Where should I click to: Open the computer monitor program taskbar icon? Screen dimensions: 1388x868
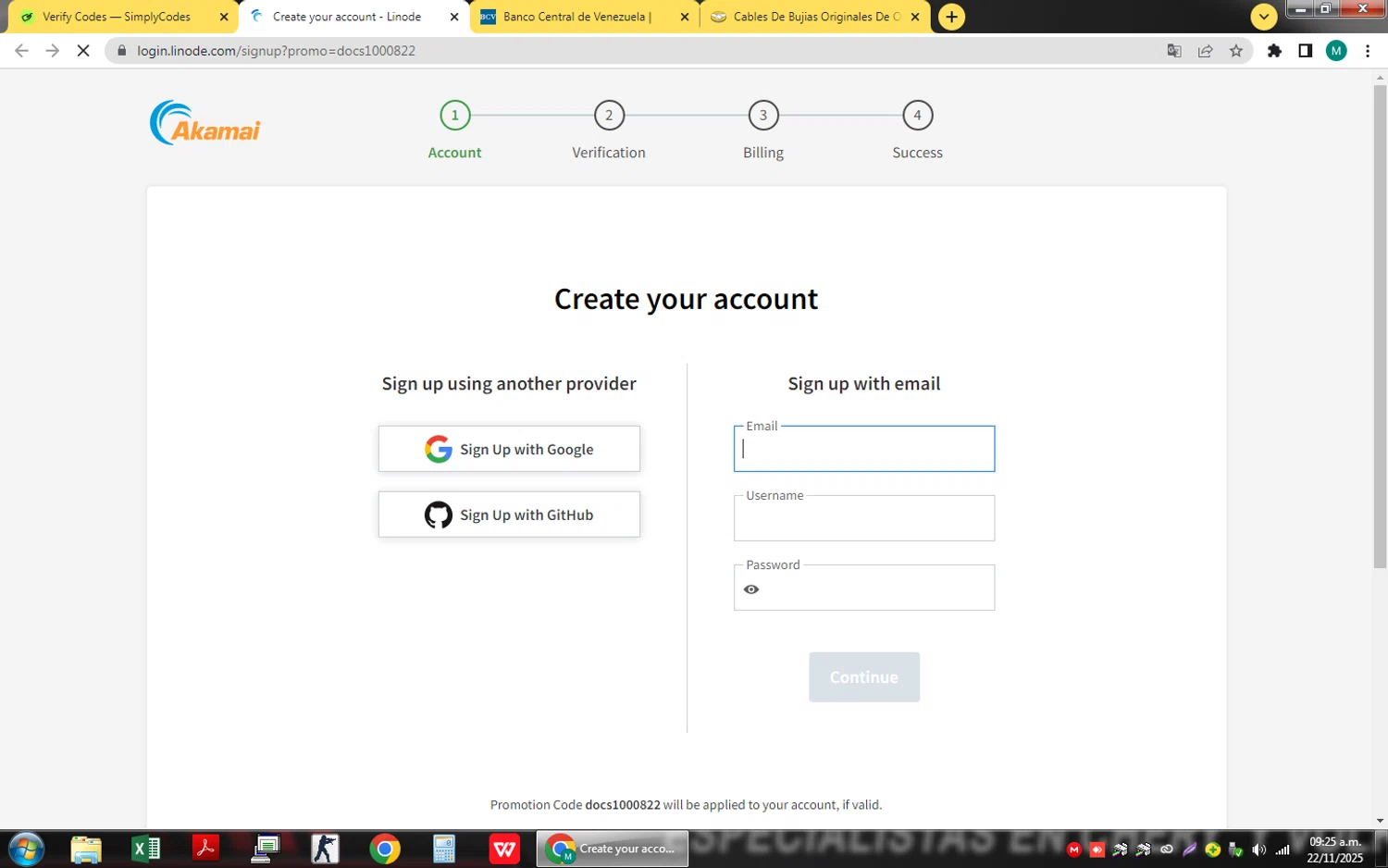click(266, 849)
